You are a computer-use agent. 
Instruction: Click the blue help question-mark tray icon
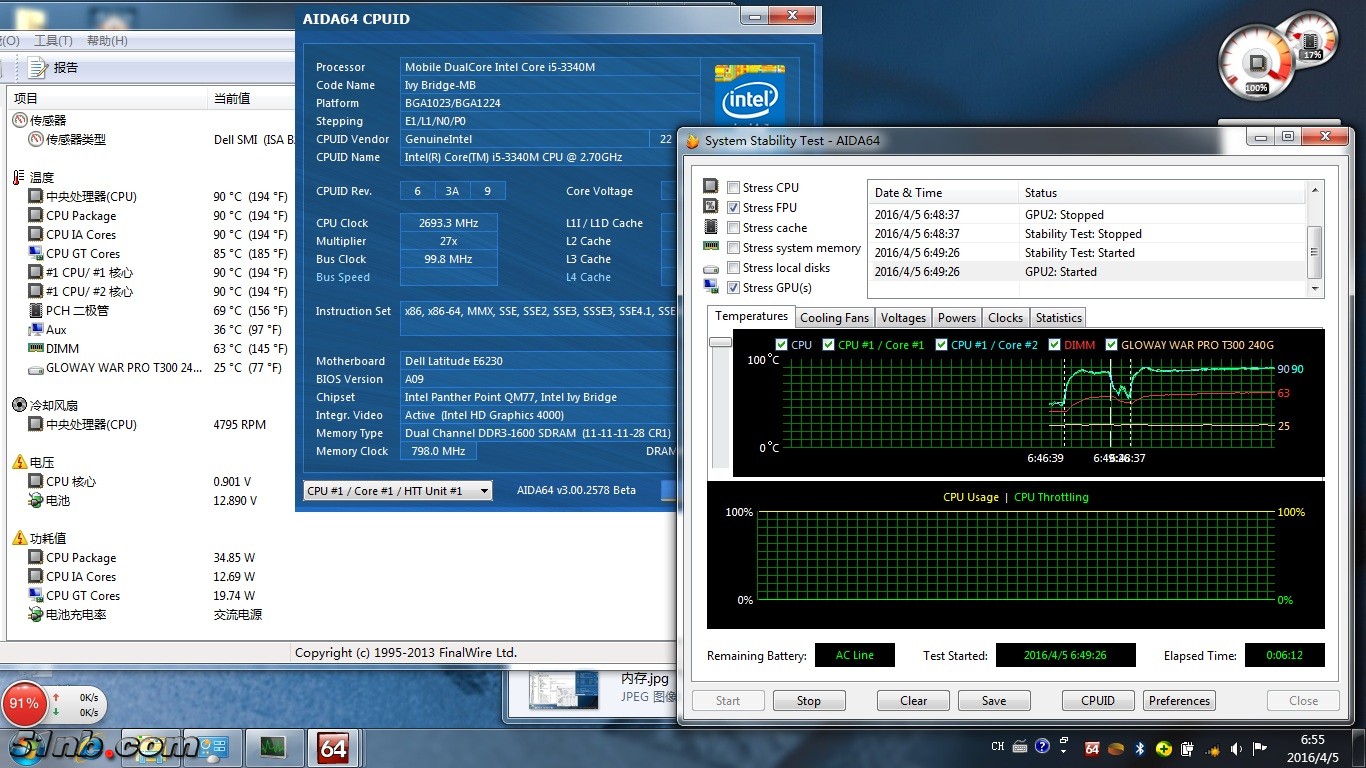(1043, 746)
